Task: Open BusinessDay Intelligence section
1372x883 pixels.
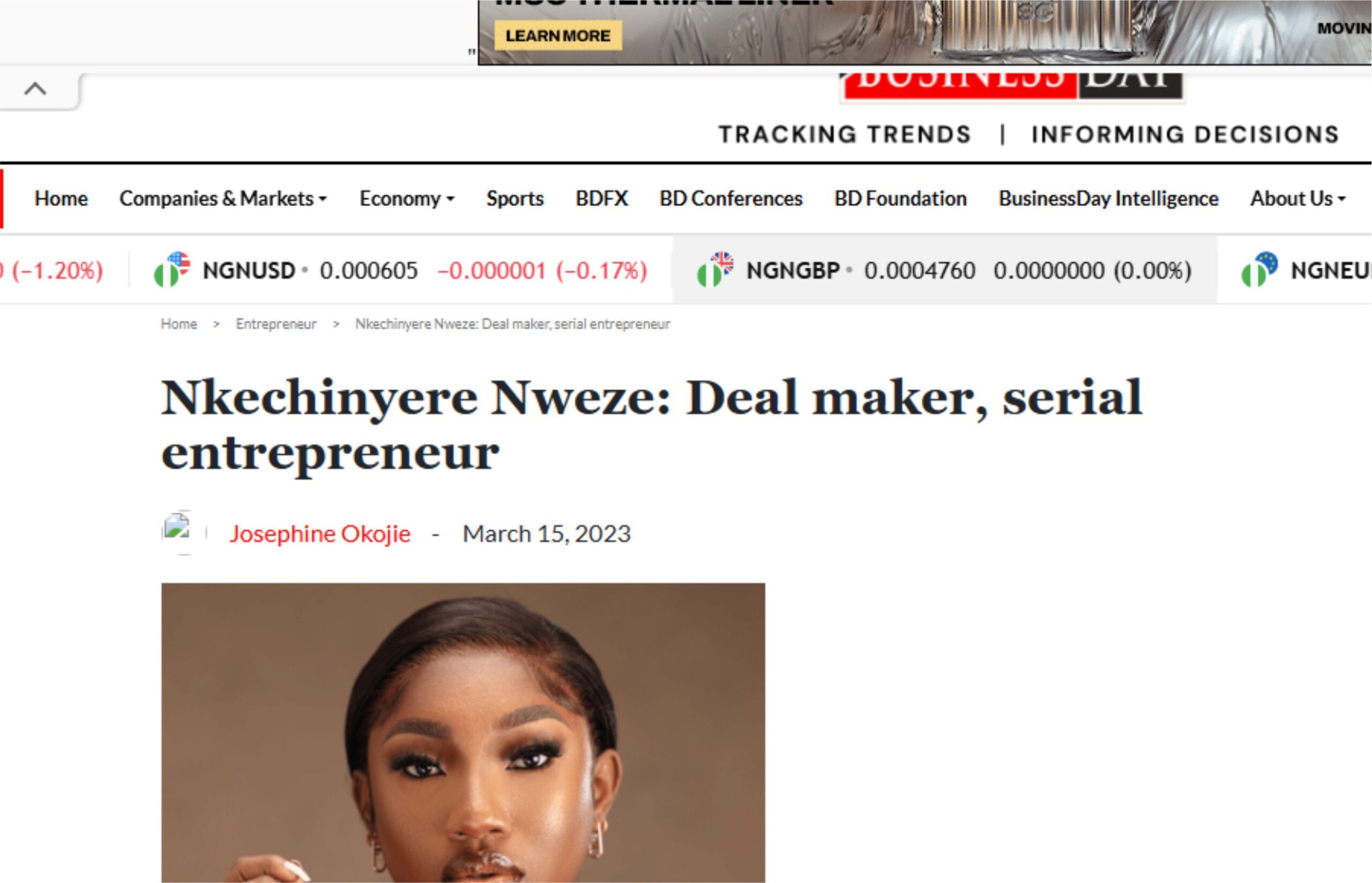Action: (x=1108, y=198)
